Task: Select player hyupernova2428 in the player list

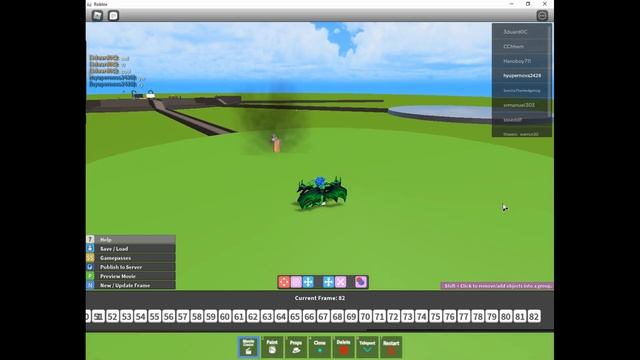Action: pyautogui.click(x=522, y=76)
